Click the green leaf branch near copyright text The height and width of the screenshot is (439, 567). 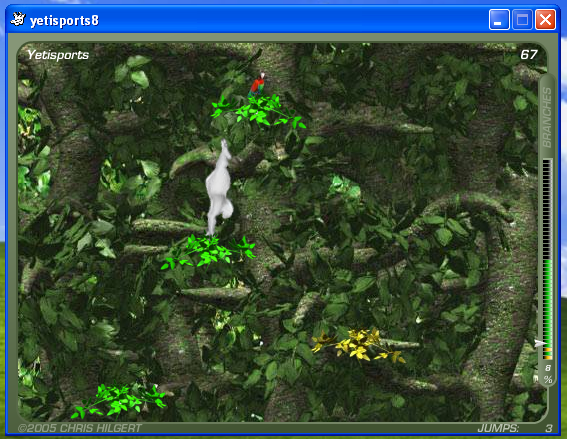pos(119,401)
